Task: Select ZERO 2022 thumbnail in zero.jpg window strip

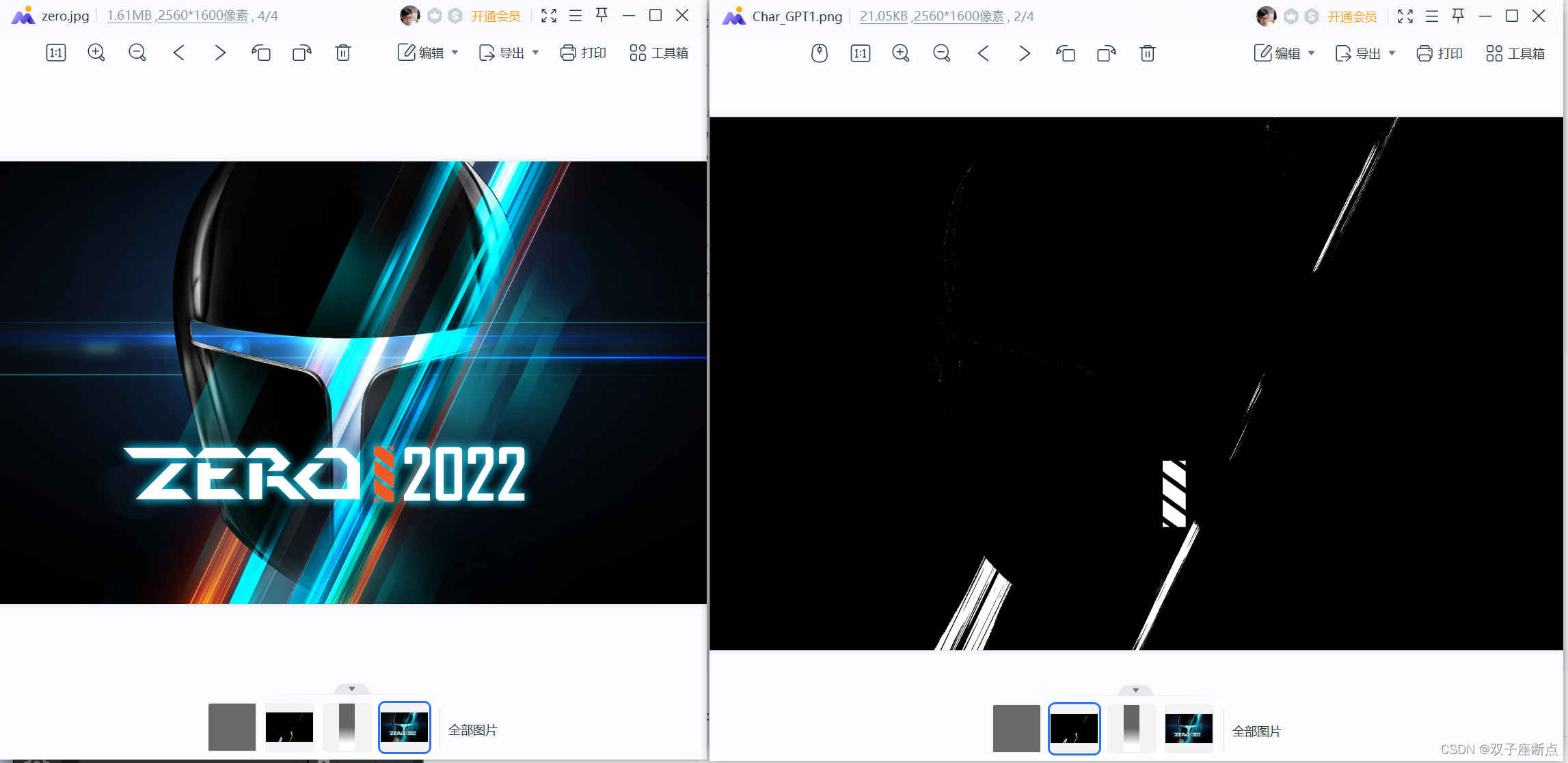Action: (404, 727)
